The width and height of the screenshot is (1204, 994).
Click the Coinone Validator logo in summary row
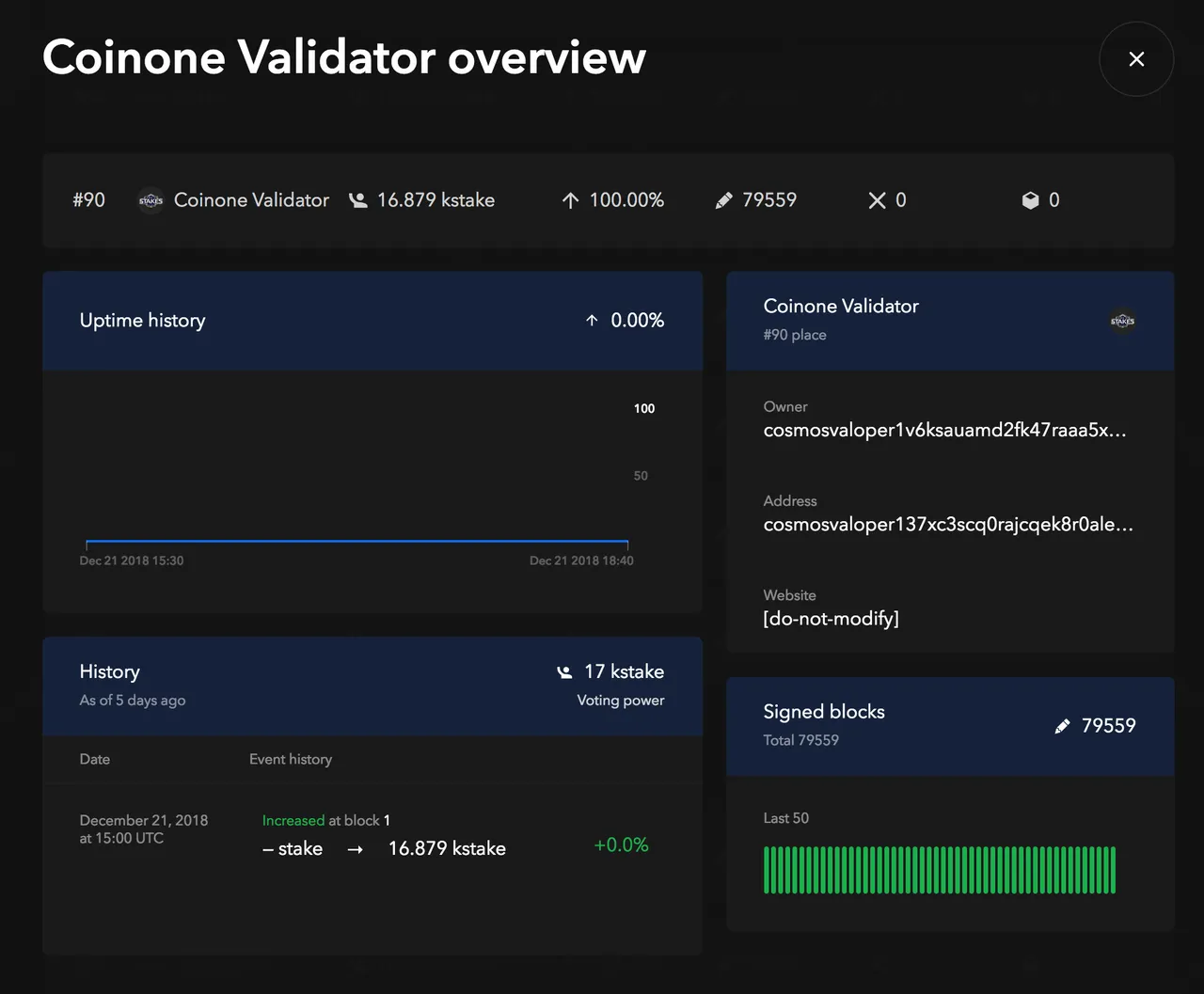click(150, 200)
